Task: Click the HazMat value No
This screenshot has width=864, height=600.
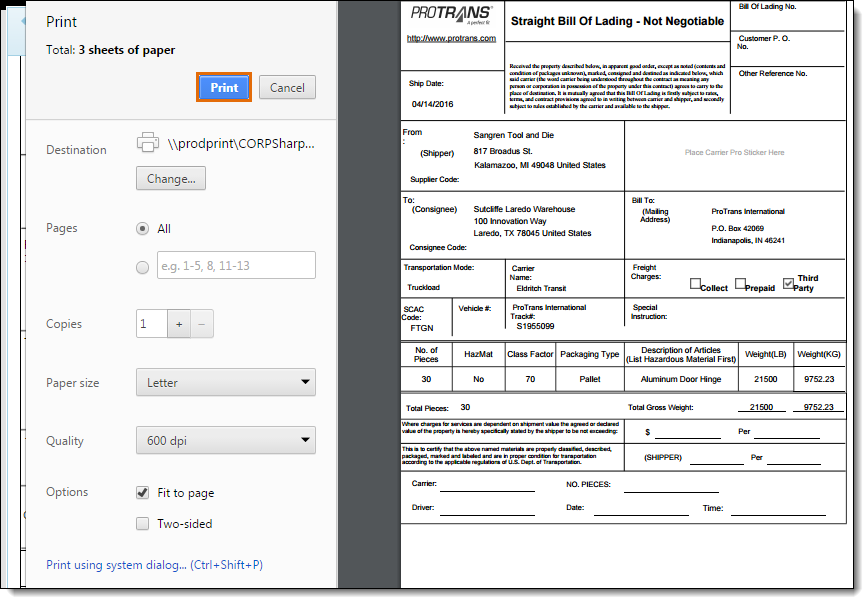Action: [478, 379]
